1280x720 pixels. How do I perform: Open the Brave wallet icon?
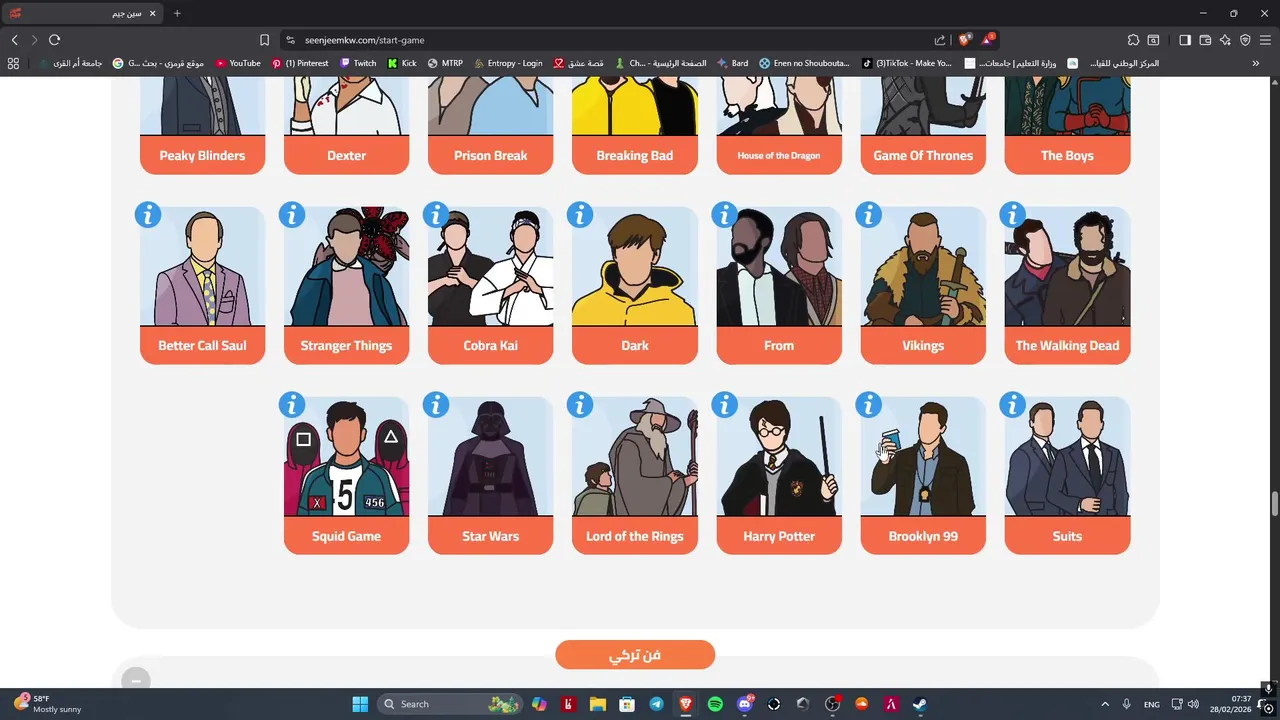click(1205, 40)
